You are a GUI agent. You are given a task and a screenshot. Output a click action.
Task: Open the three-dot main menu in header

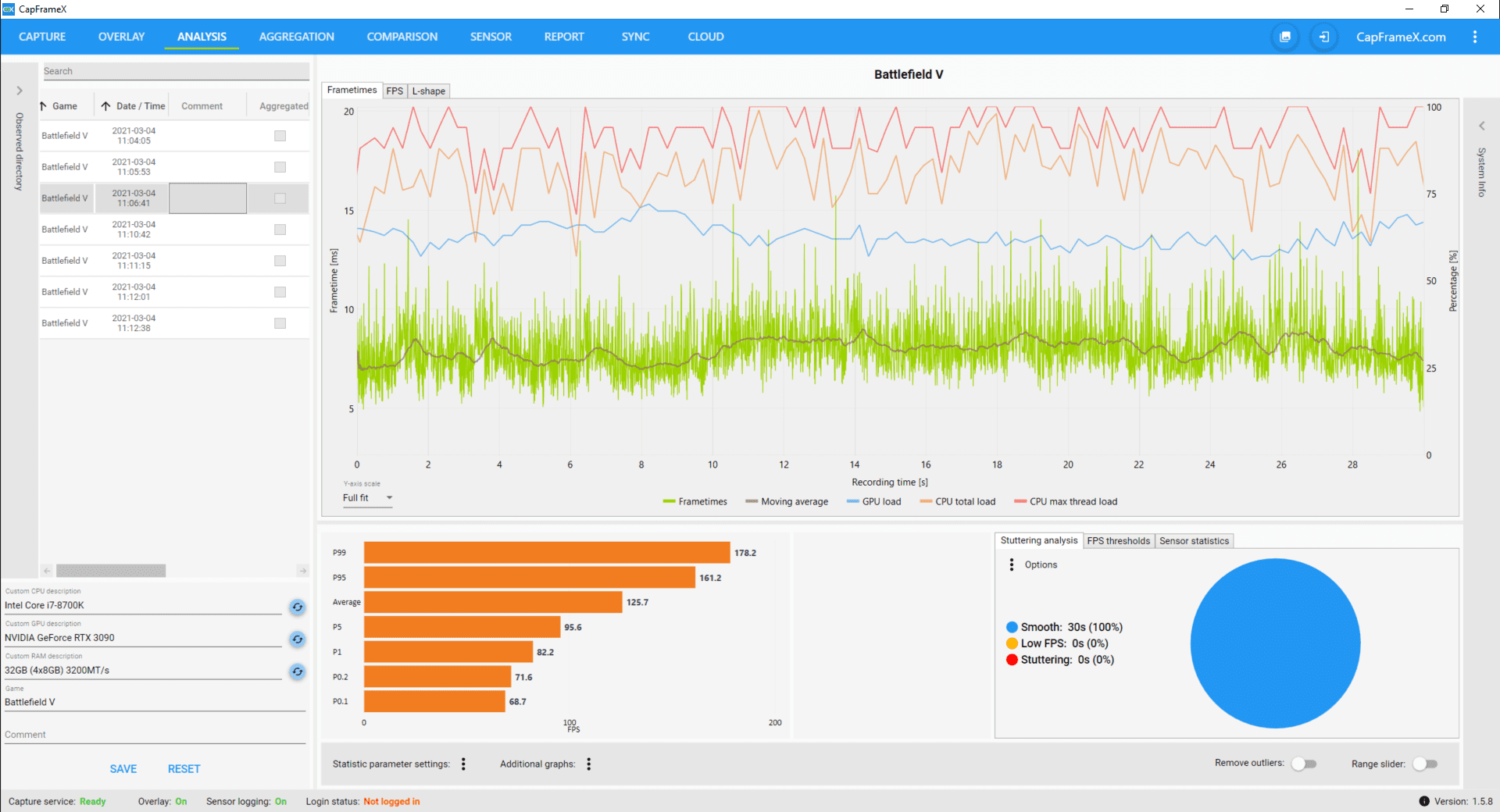click(x=1475, y=37)
